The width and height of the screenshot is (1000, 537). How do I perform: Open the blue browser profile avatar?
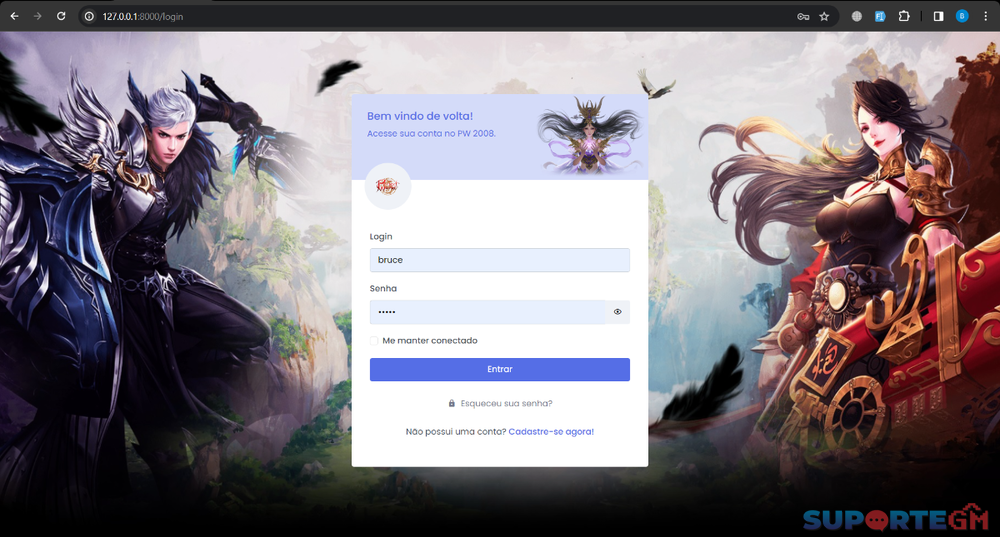[962, 16]
